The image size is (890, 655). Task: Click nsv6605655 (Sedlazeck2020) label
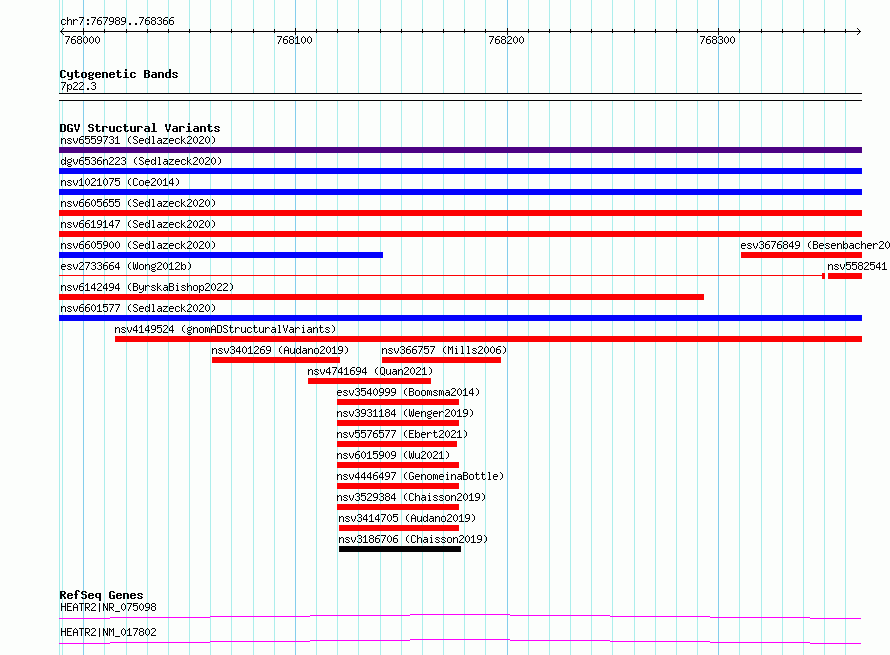(x=138, y=203)
